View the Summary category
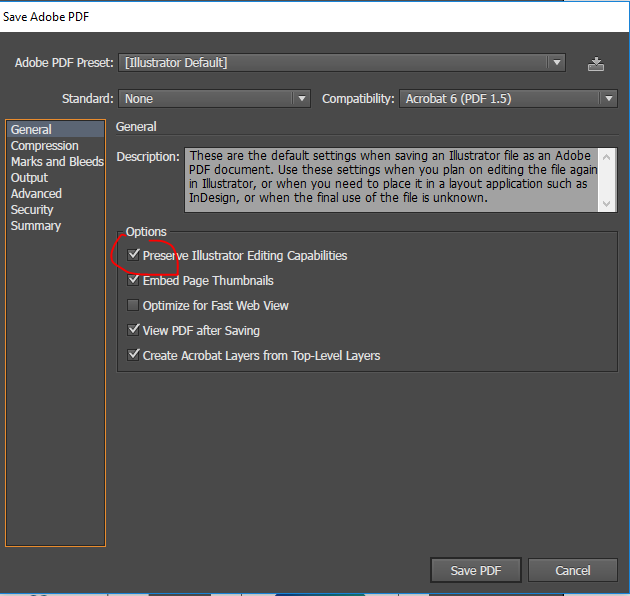630x596 pixels. pos(55,226)
